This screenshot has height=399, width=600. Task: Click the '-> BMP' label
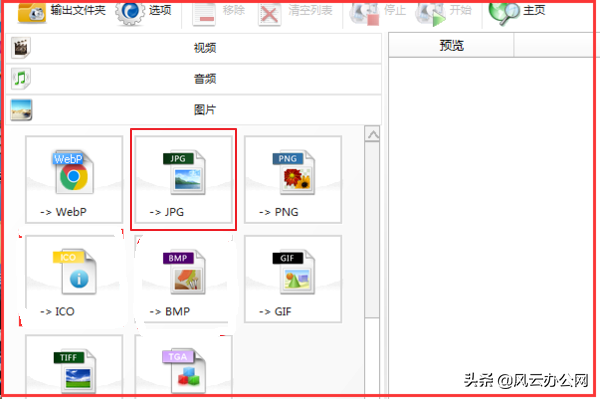(x=170, y=311)
